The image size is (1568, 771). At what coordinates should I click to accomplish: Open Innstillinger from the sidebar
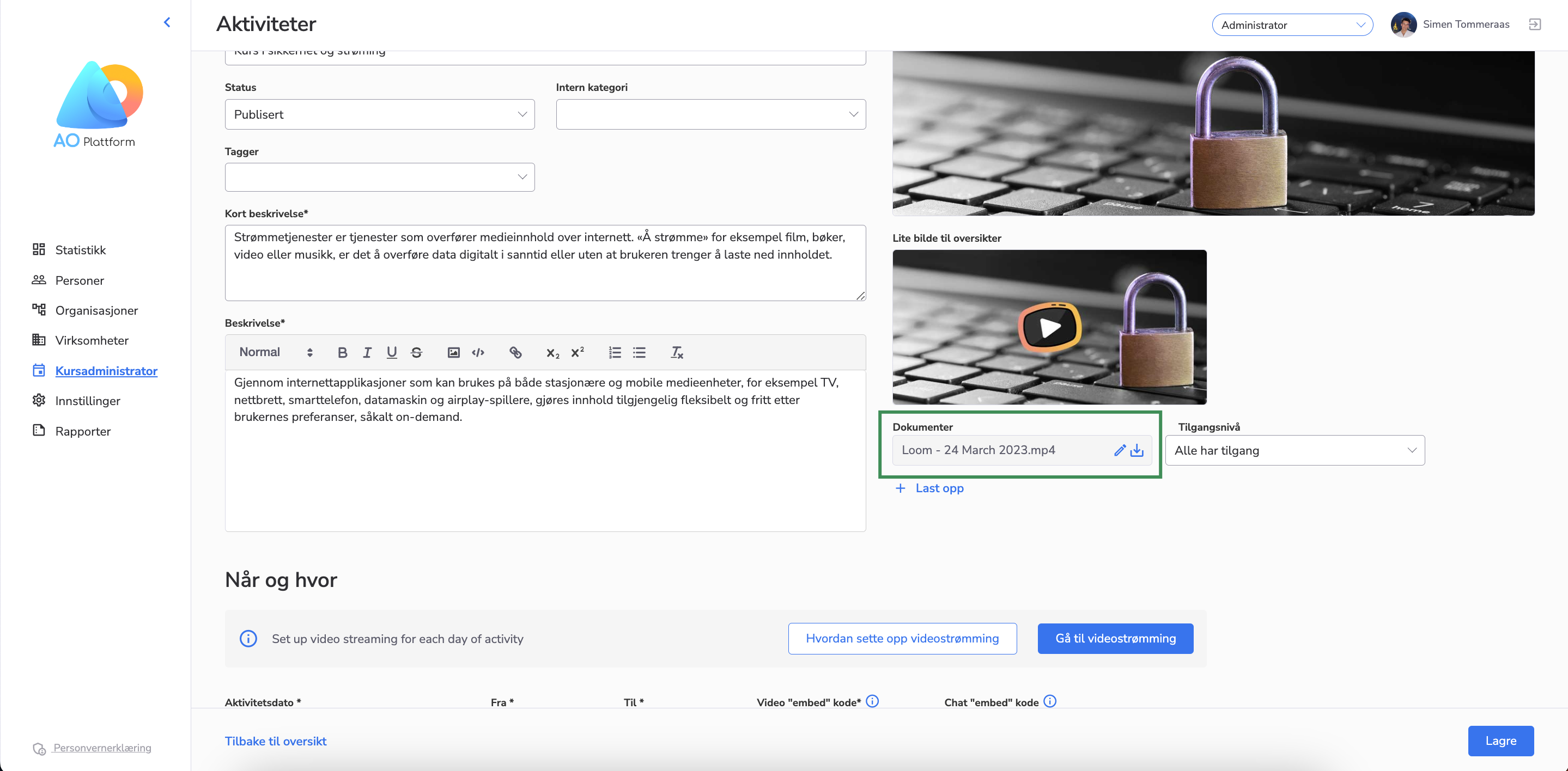[x=88, y=400]
